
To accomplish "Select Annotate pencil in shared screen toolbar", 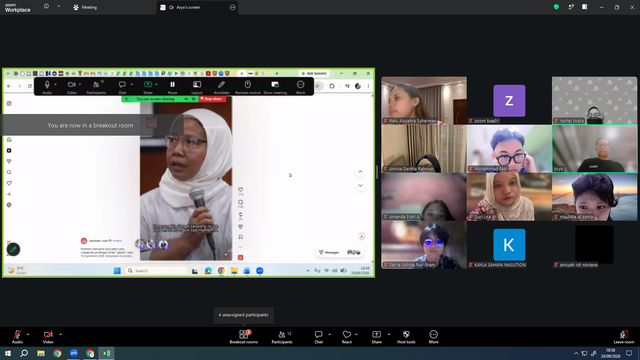I will click(x=221, y=86).
